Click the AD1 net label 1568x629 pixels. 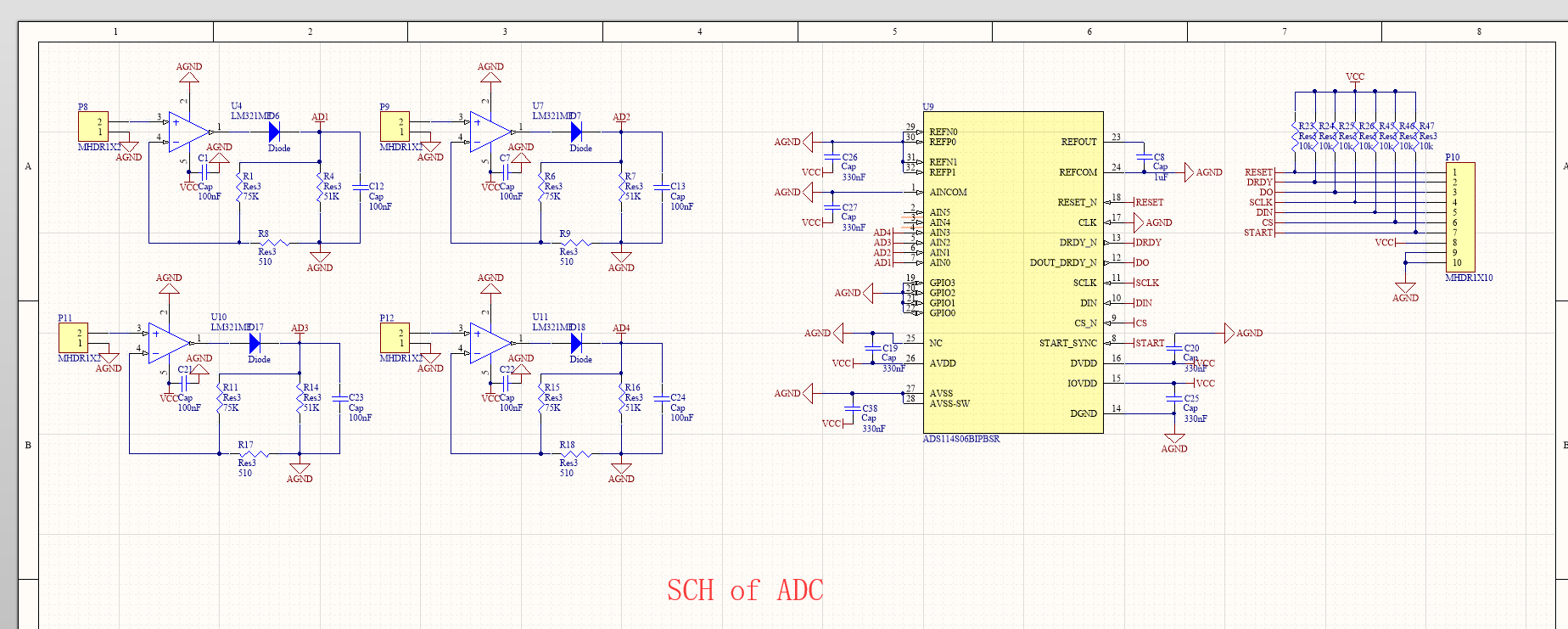[320, 117]
